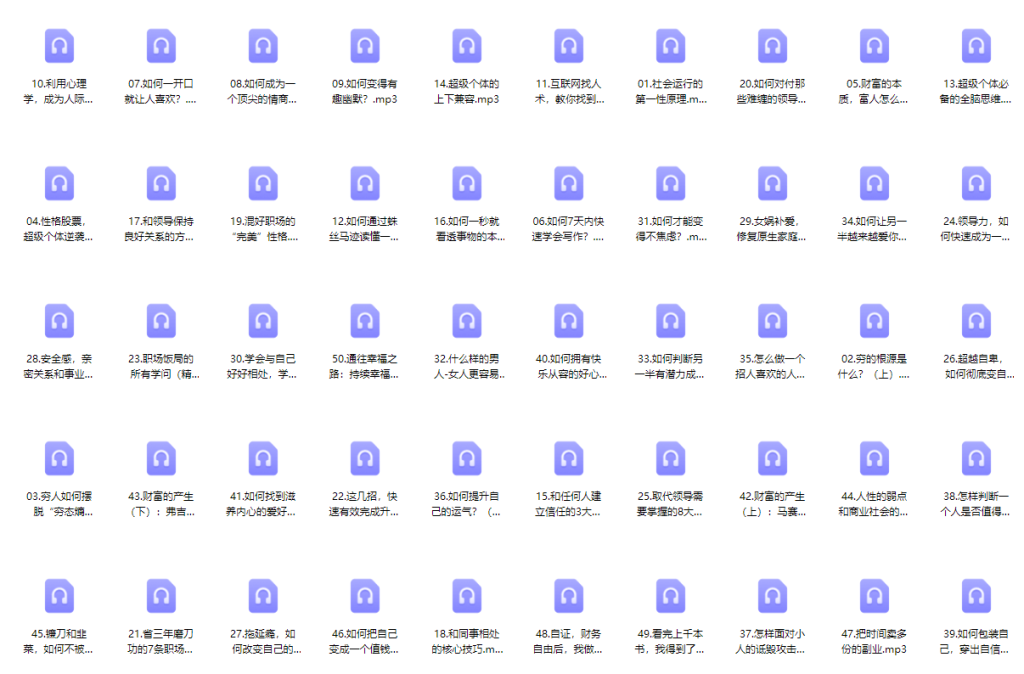This screenshot has height=674, width=1024.
Task: Select the filename text 39.如何包装自己
Action: 977,641
